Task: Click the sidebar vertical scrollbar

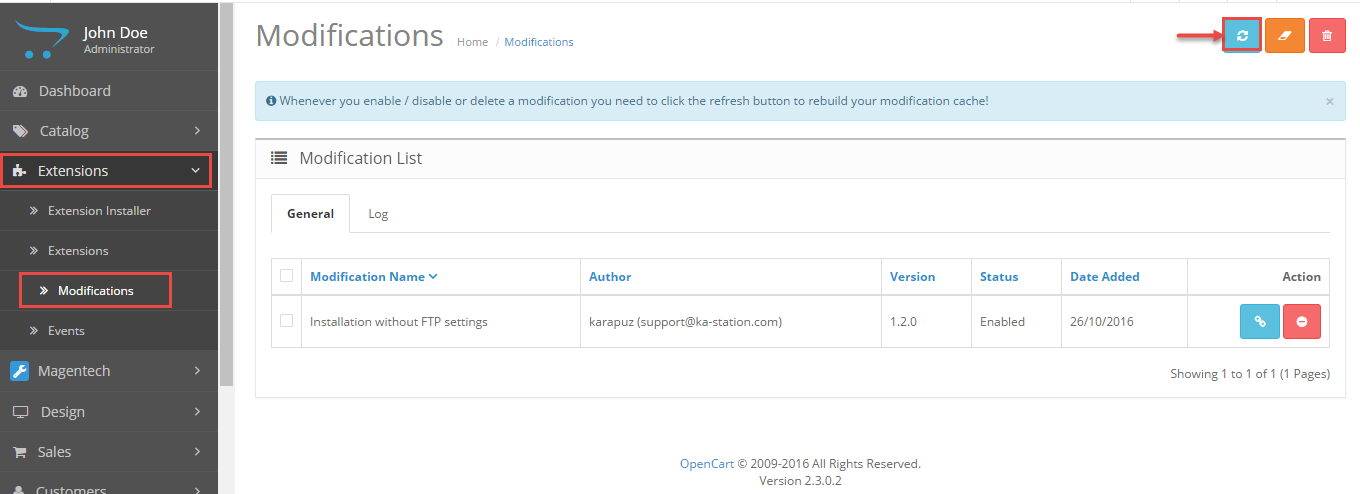Action: 226,200
